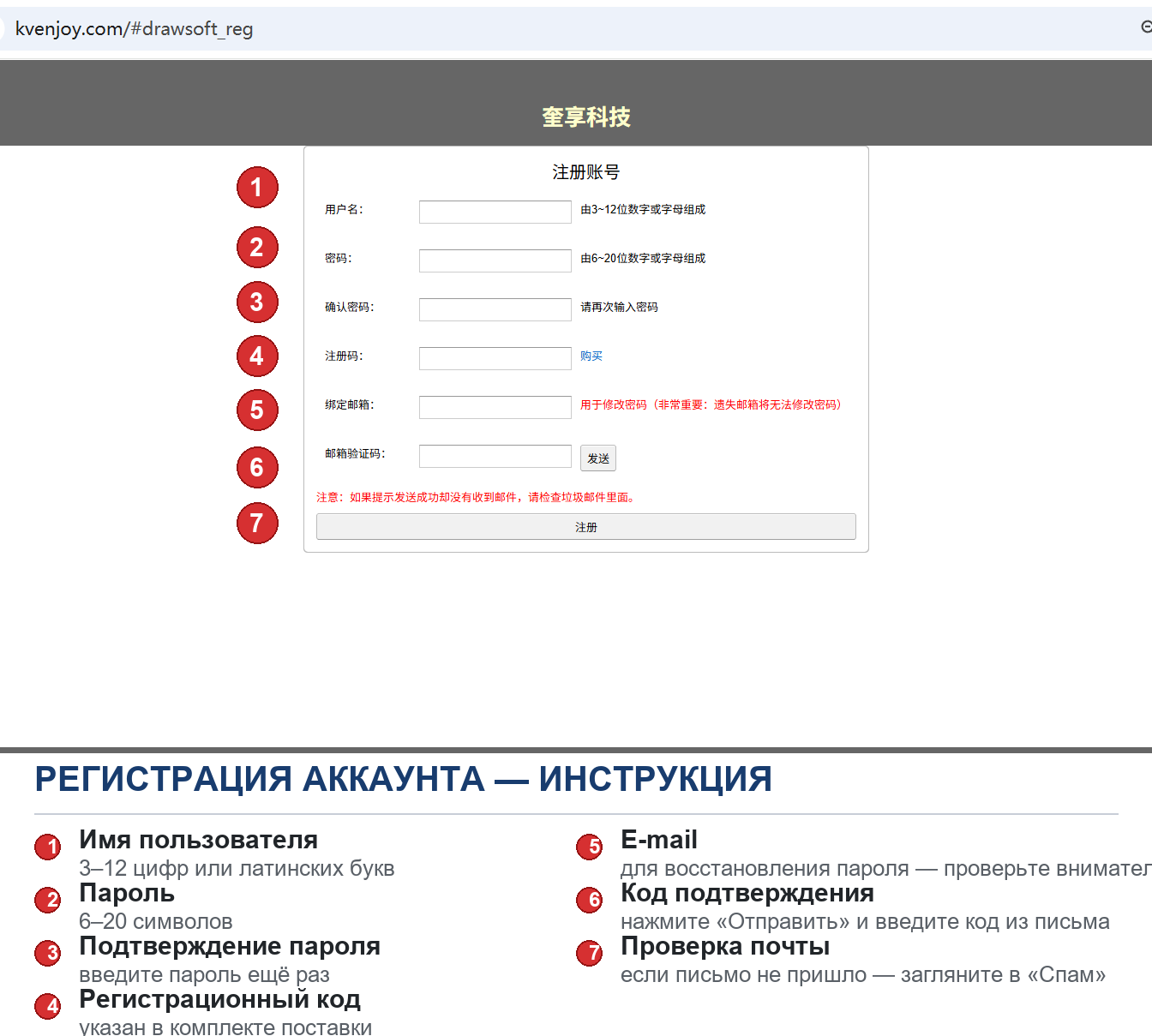Click the 奎享科技 site title
The image size is (1152, 1036).
586,117
